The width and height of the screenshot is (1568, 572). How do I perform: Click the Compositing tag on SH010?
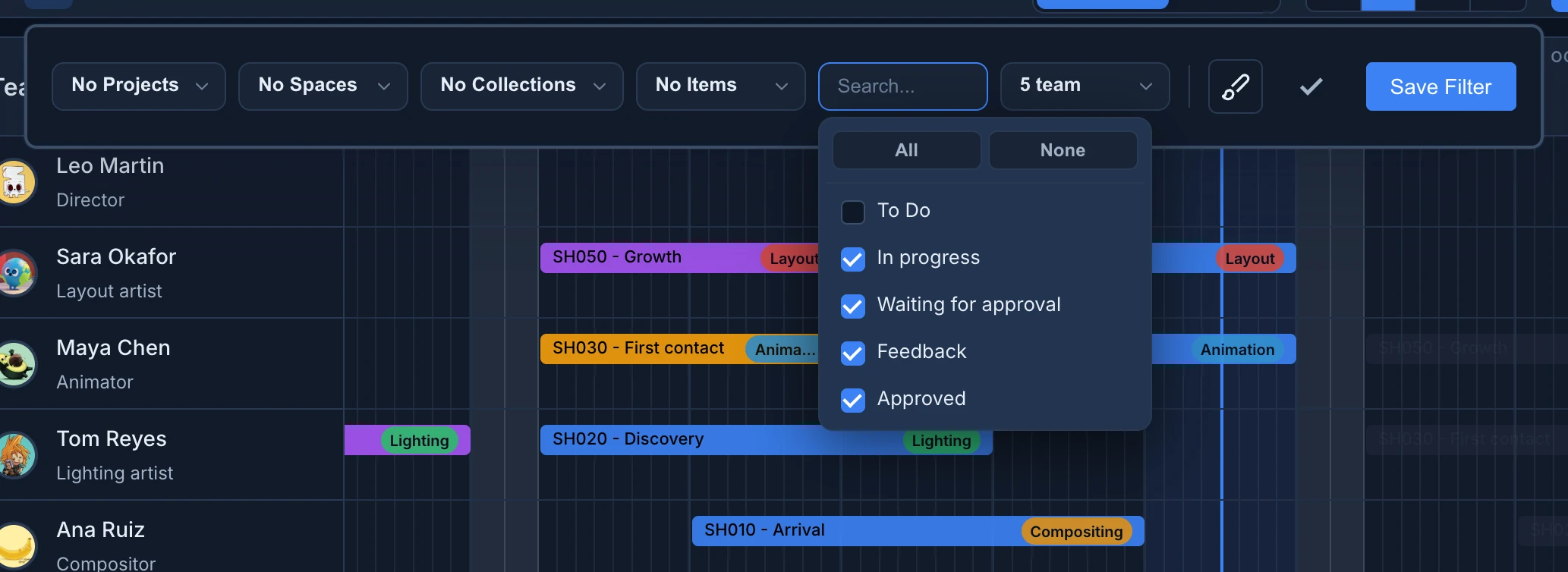[x=1076, y=532]
